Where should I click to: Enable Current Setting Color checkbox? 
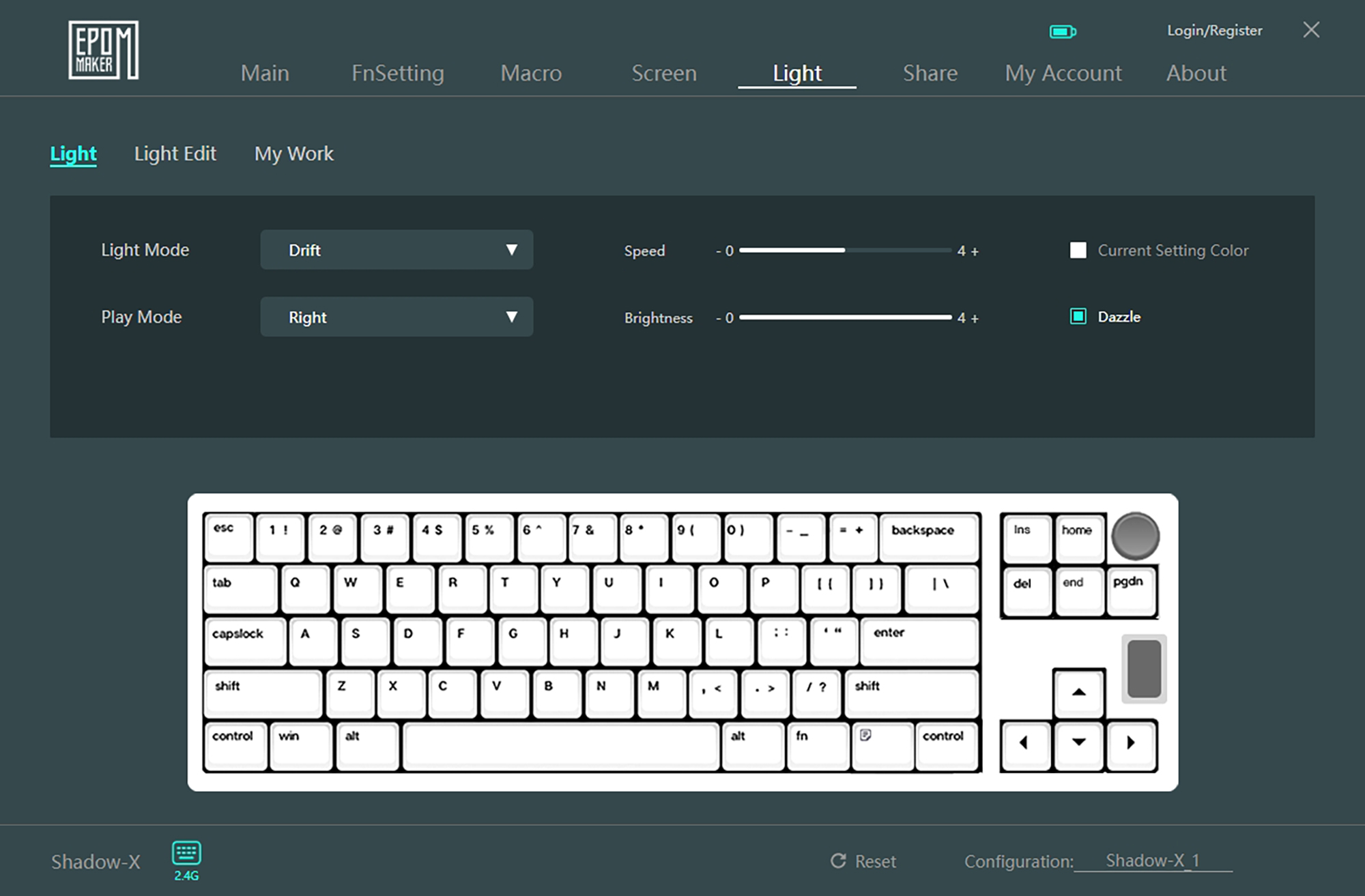[1078, 250]
